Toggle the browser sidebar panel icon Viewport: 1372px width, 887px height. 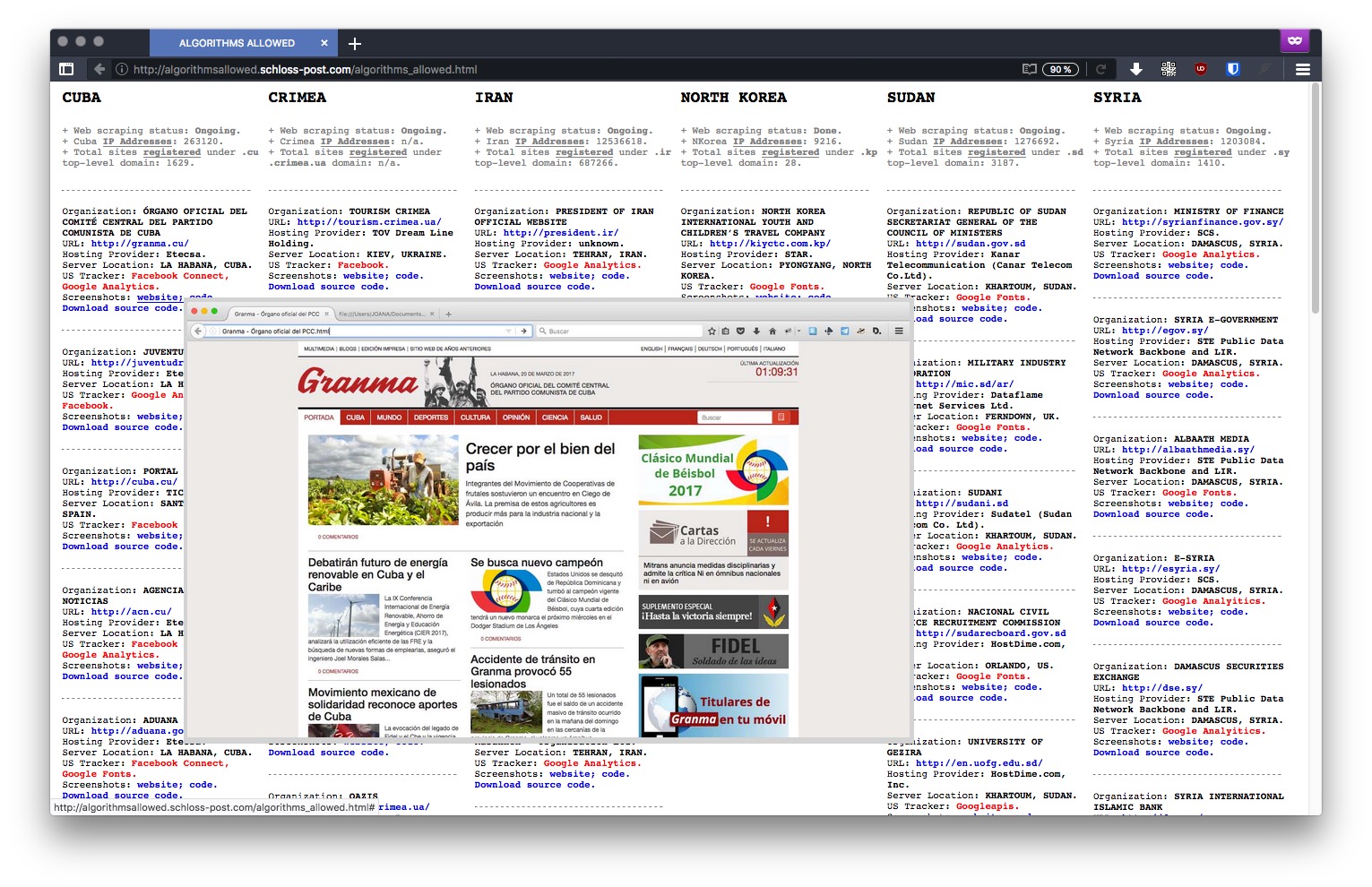point(66,69)
